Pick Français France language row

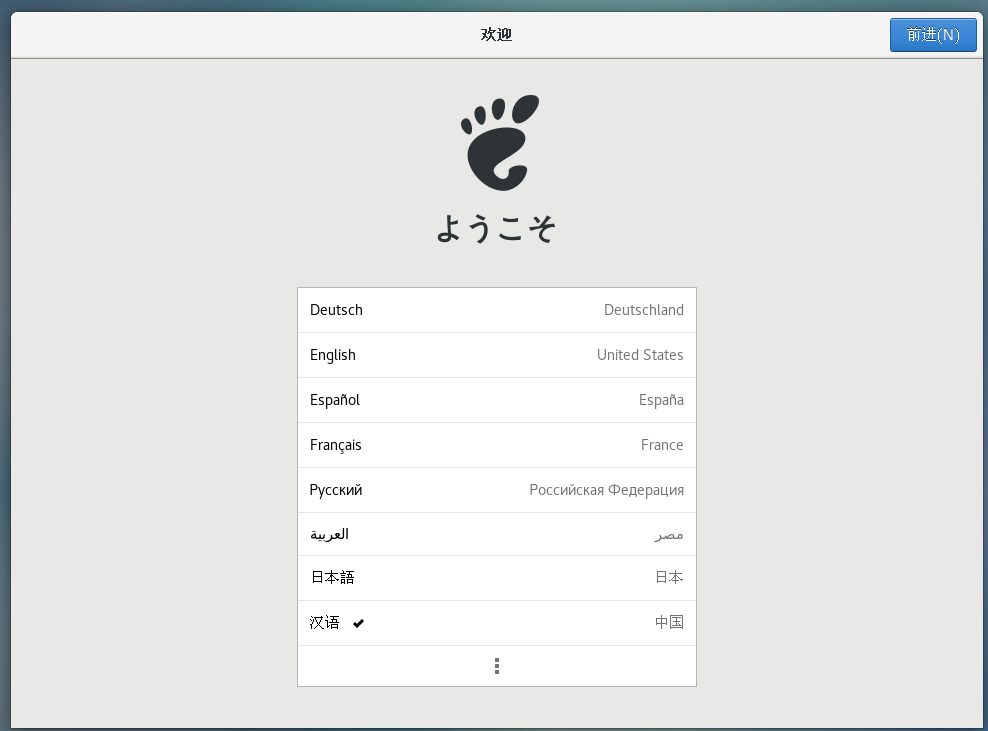tap(497, 446)
